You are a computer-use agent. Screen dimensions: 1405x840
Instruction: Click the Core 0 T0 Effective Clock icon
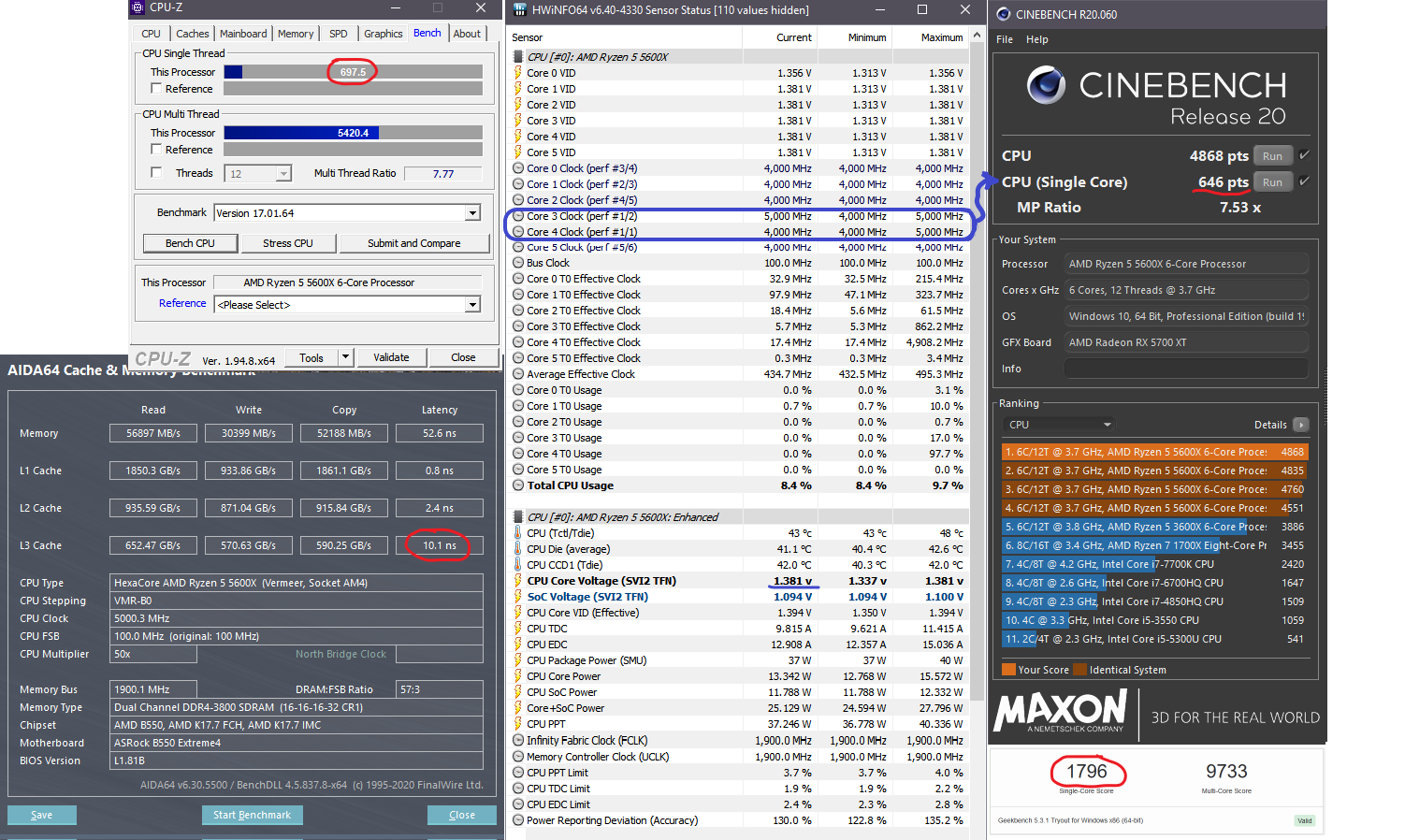coord(518,279)
